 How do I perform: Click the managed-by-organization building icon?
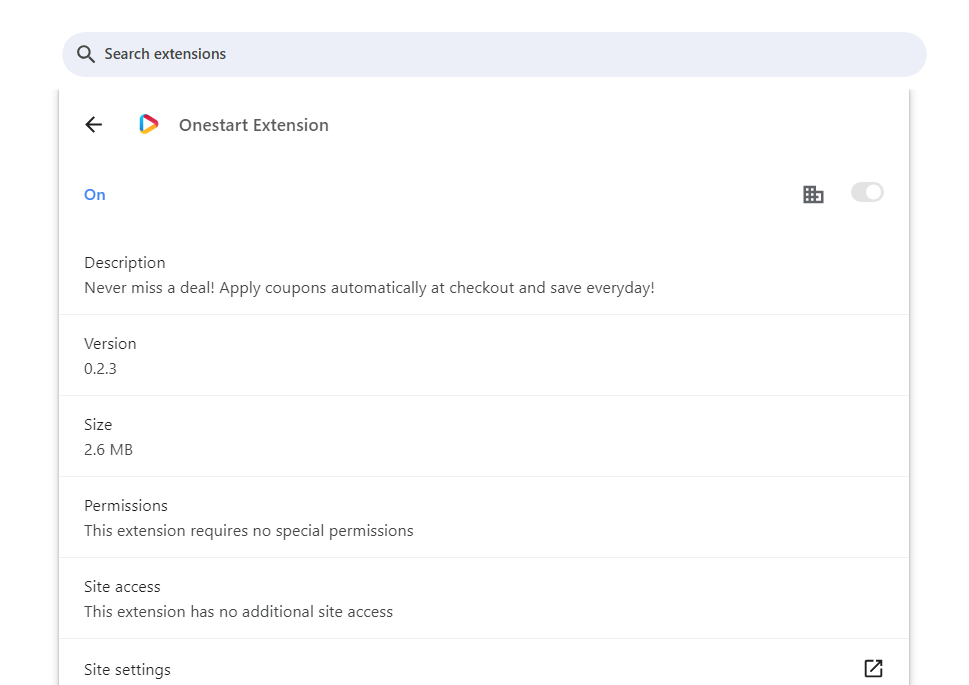pyautogui.click(x=813, y=194)
